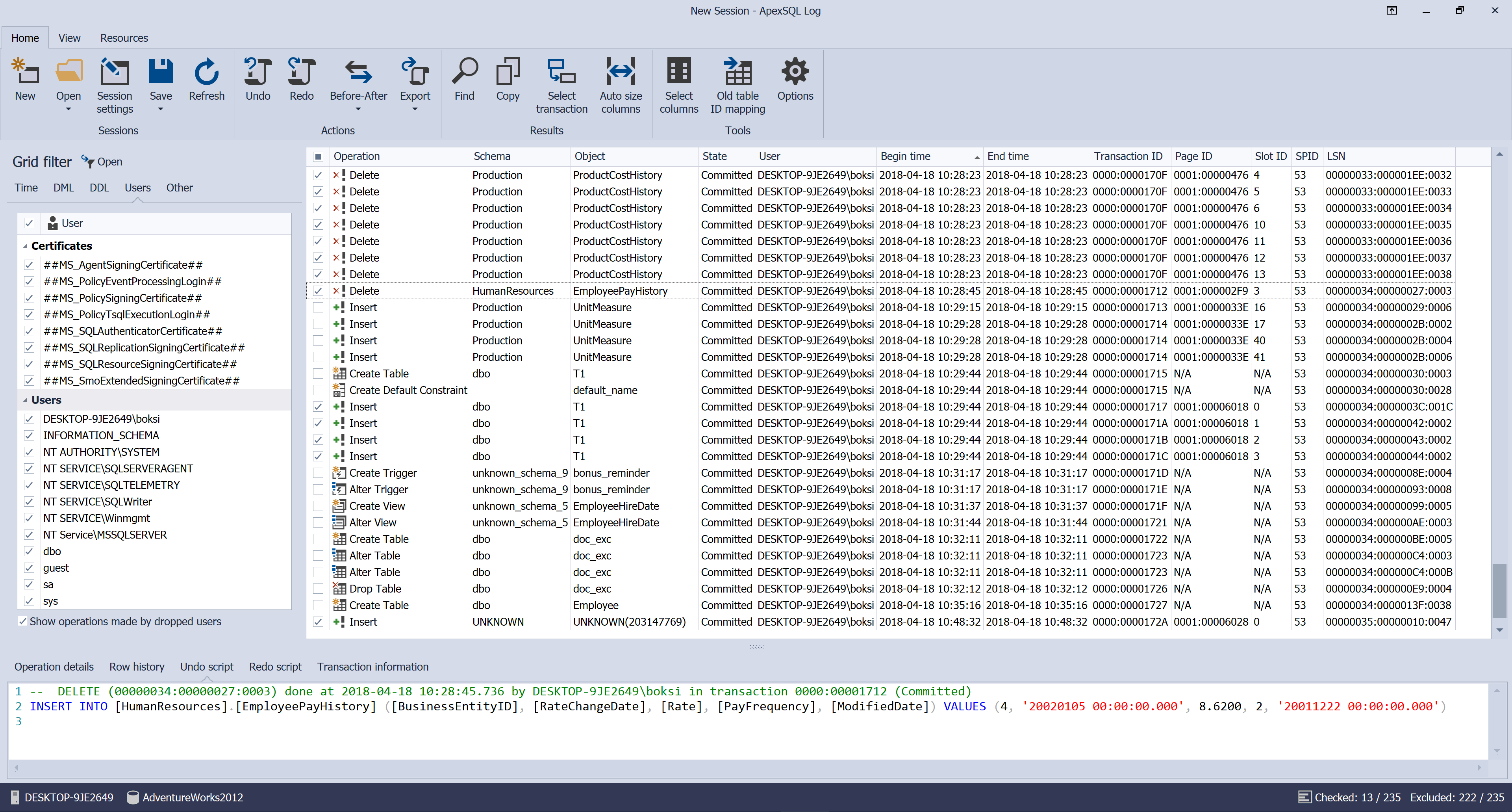Select the Alter Trigger bonus_reminder row
Viewport: 1512px width, 812px height.
coord(880,489)
